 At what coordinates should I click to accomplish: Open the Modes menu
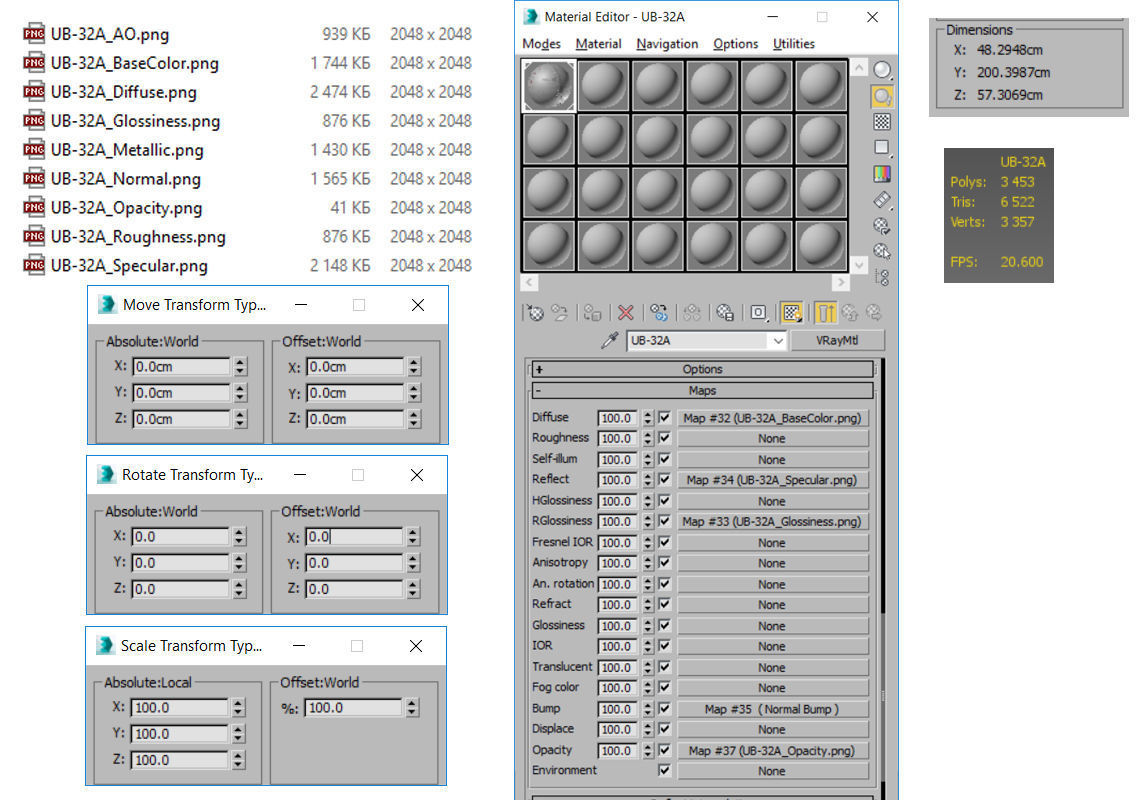[x=542, y=44]
